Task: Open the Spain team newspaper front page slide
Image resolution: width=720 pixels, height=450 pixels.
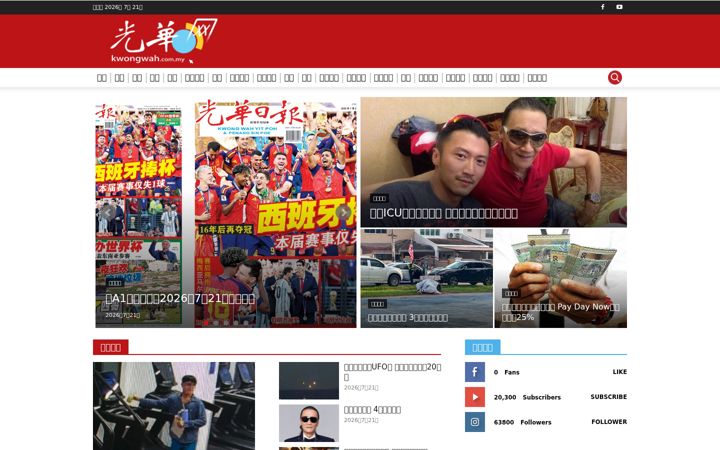Action: [225, 212]
